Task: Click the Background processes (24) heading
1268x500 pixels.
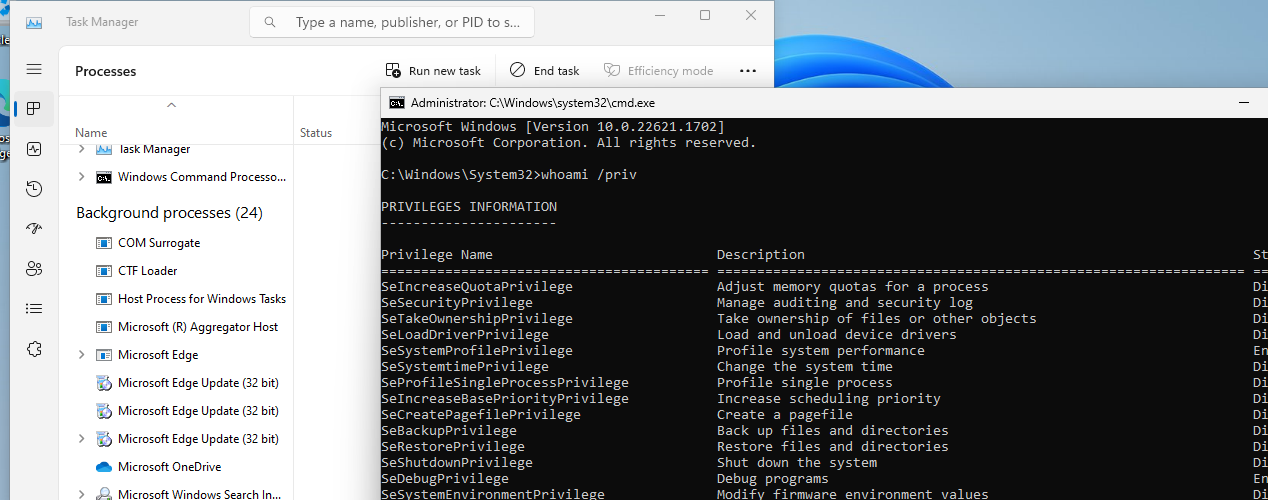Action: 169,213
